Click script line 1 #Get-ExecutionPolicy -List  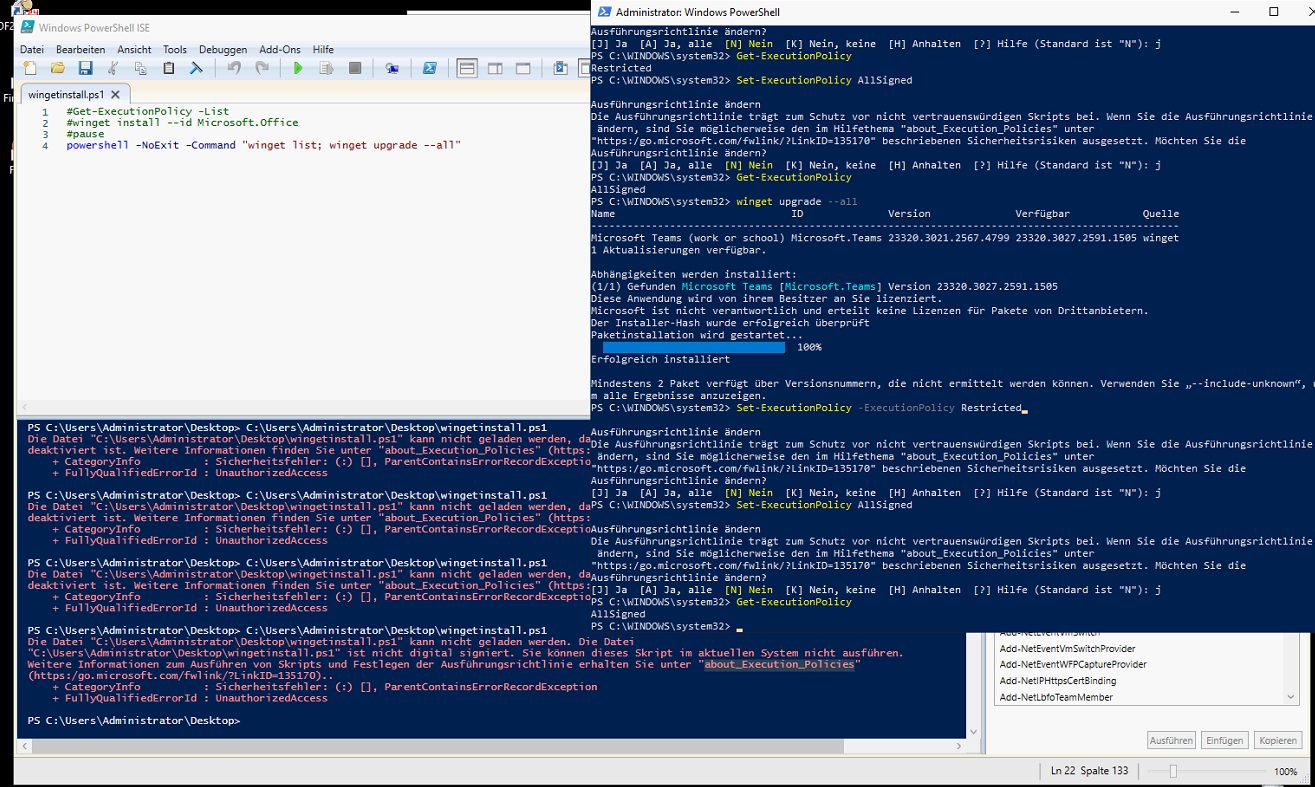(x=147, y=112)
